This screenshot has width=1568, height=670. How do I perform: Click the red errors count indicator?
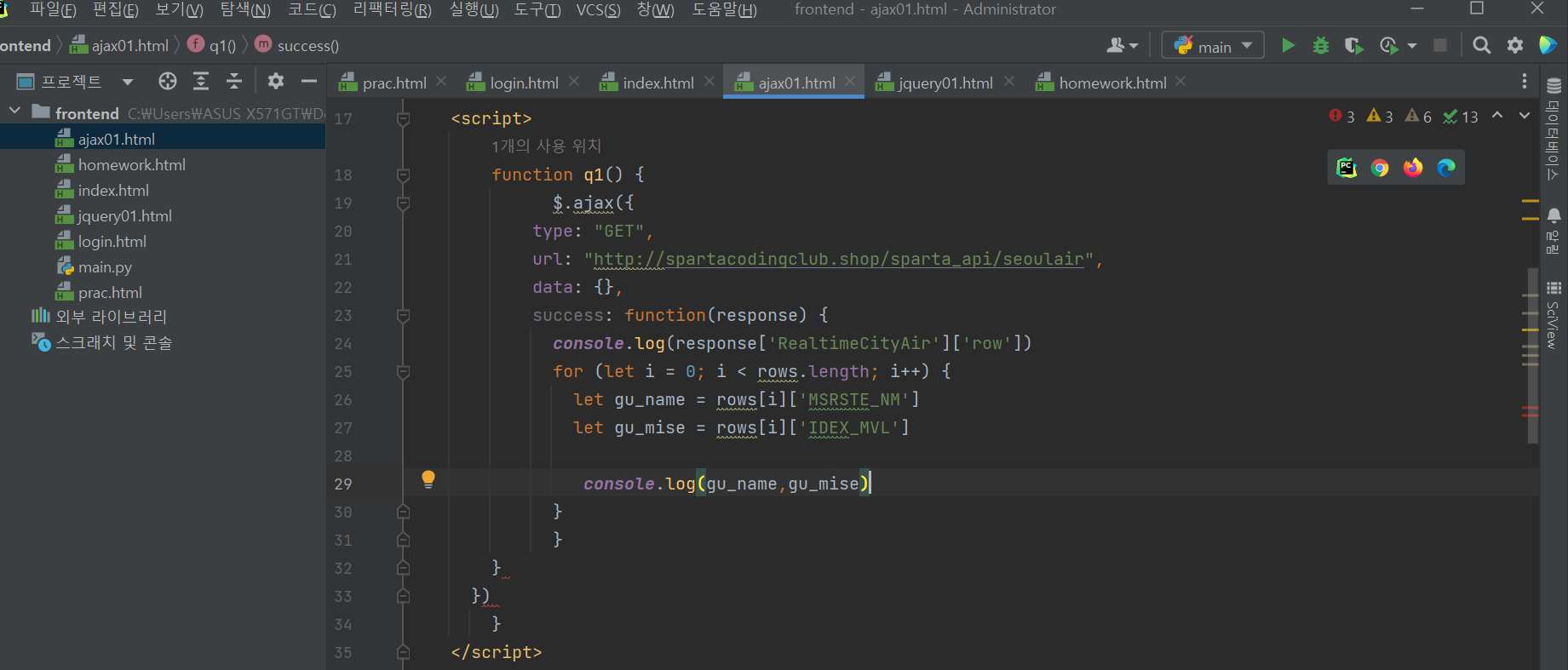point(1341,116)
